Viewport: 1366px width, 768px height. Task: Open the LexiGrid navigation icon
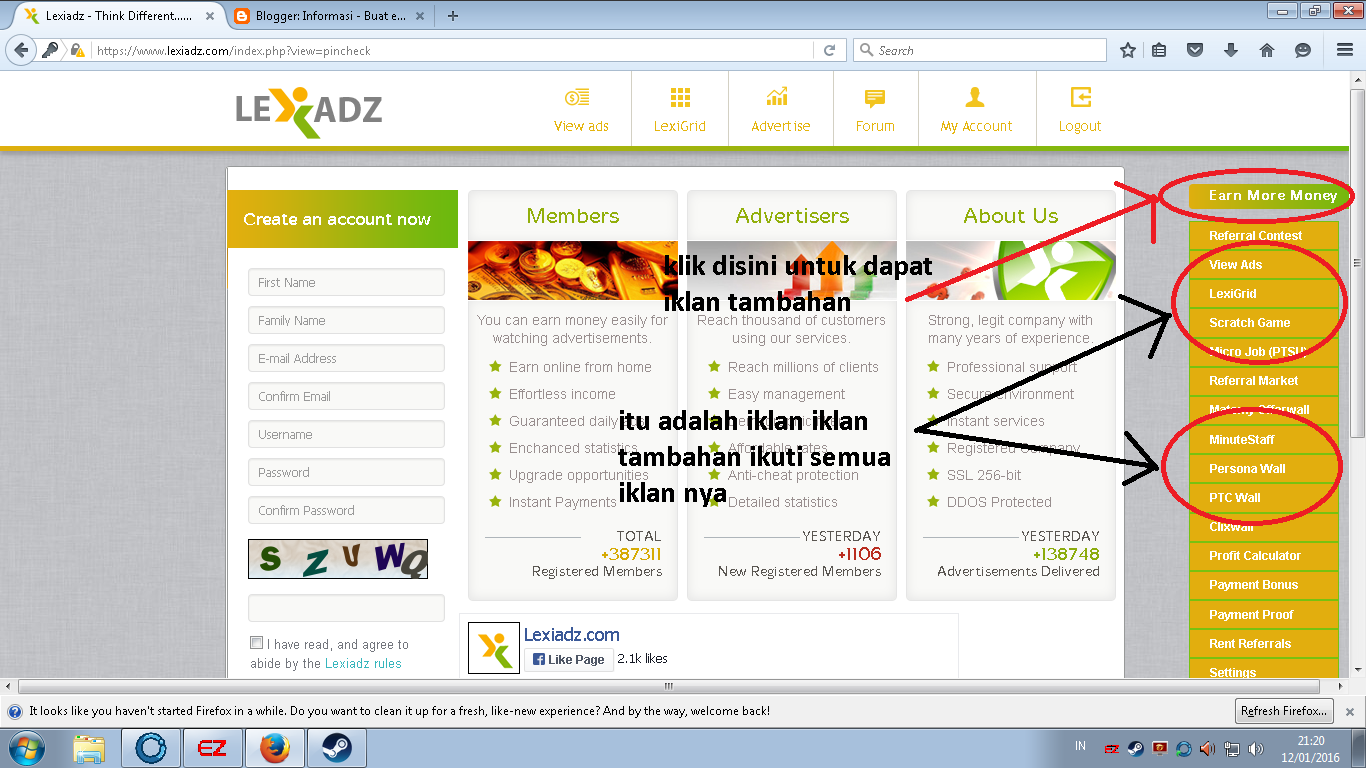pyautogui.click(x=680, y=98)
